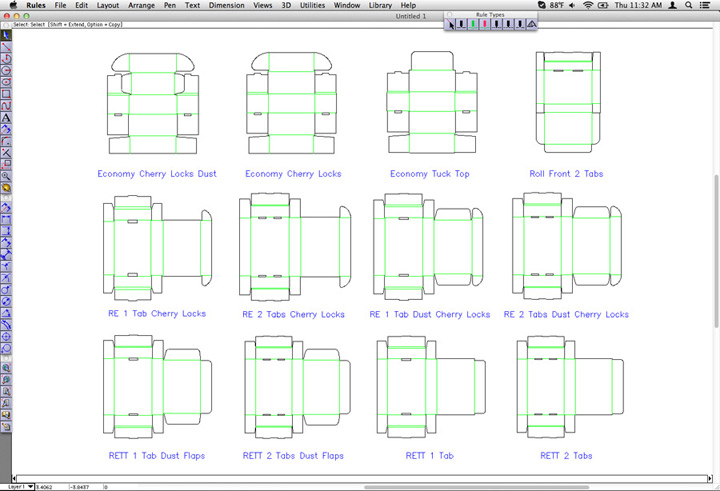The width and height of the screenshot is (720, 491).
Task: Open the Layer 1 dropdown
Action: point(19,486)
